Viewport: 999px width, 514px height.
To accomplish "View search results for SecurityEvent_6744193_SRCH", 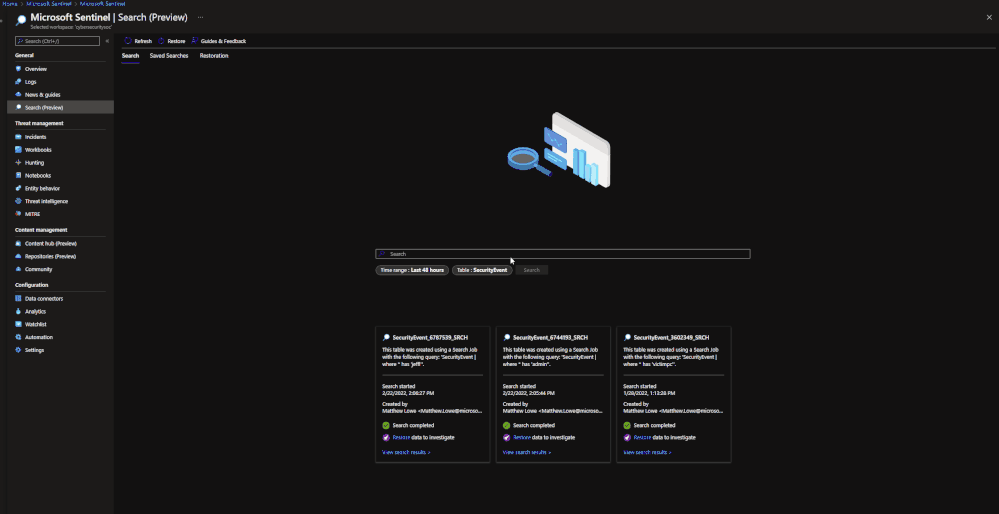I will (527, 452).
